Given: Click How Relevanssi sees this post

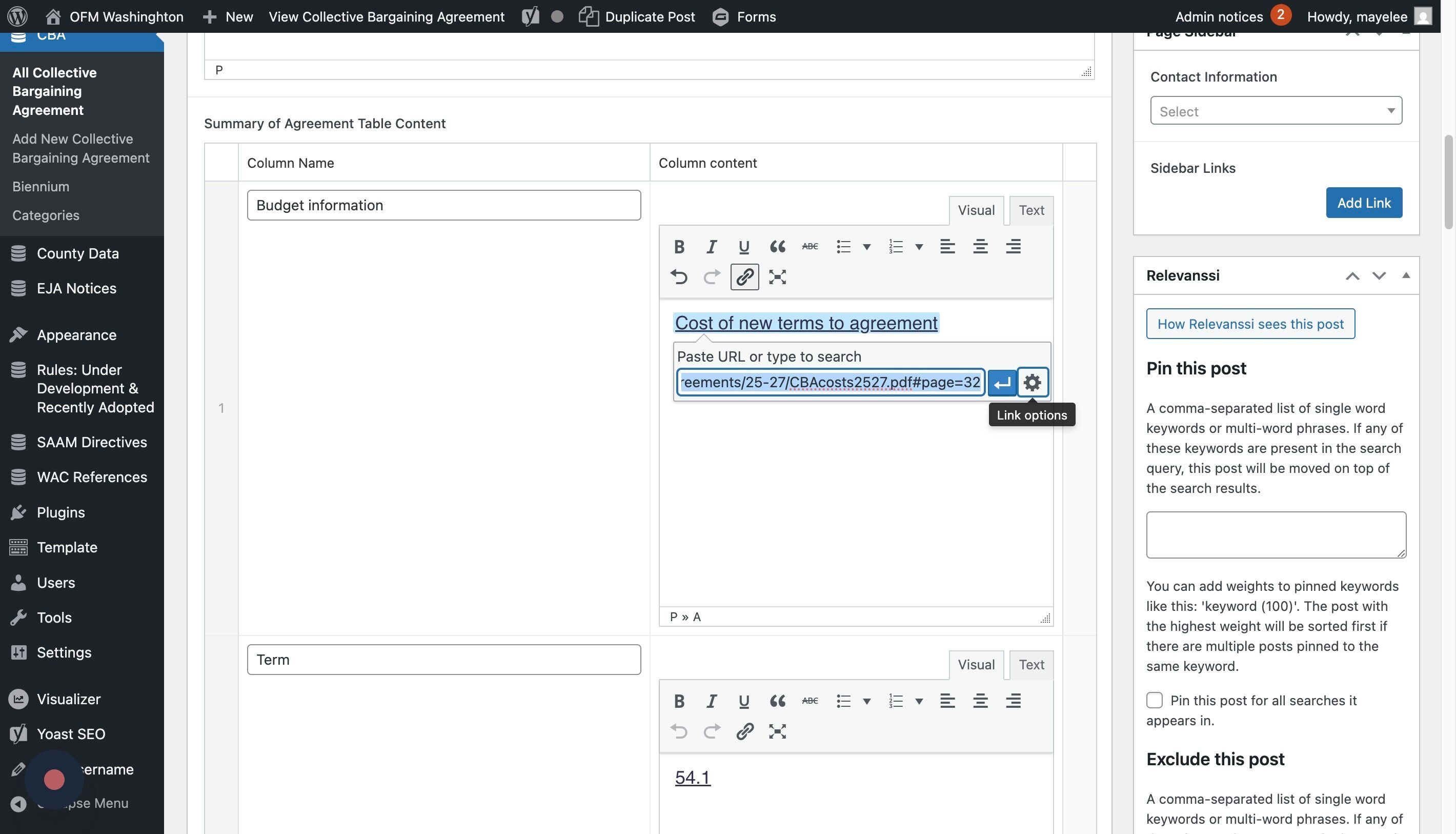Looking at the screenshot, I should pos(1250,324).
